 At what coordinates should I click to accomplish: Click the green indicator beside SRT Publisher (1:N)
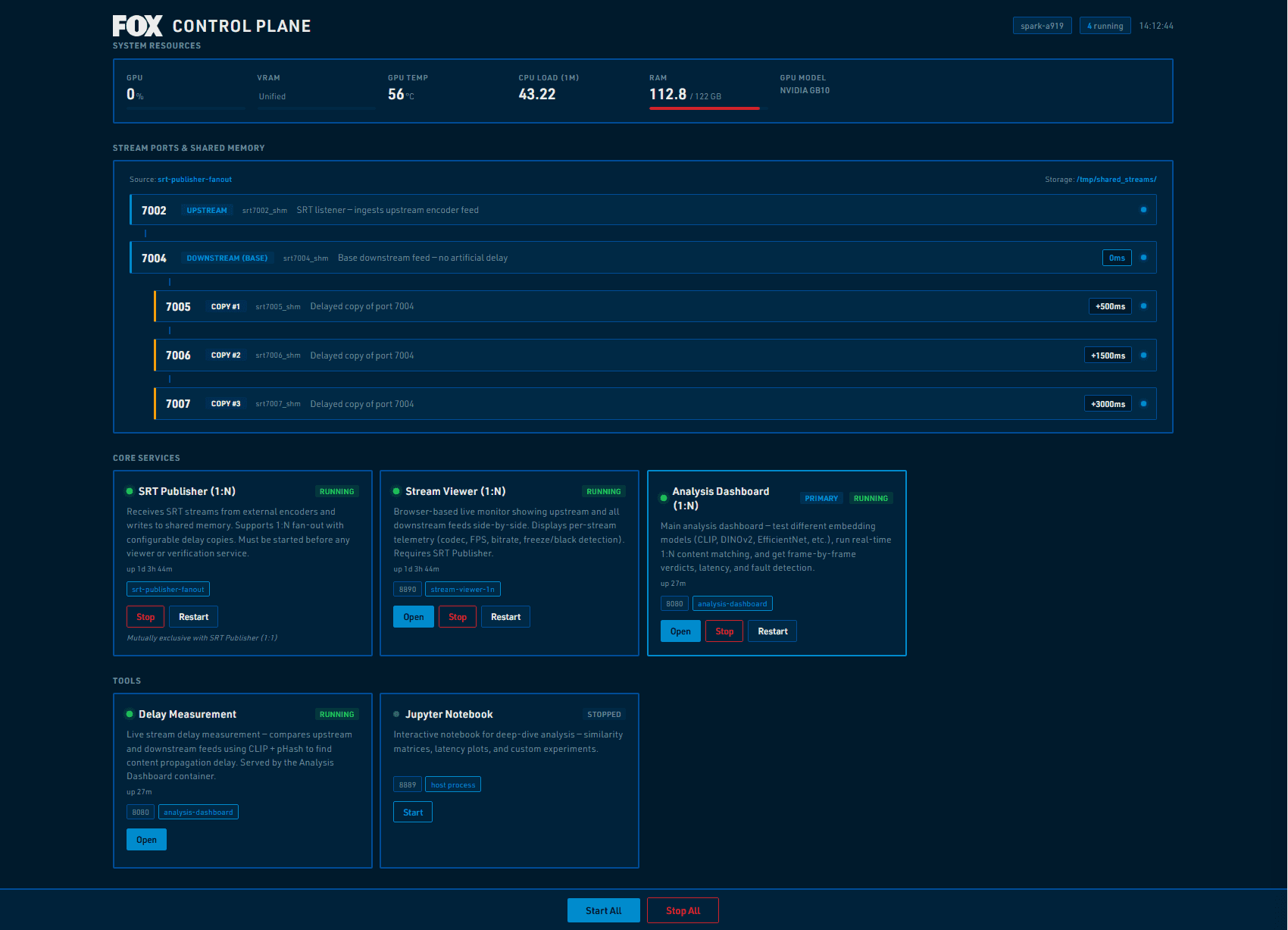click(x=130, y=491)
